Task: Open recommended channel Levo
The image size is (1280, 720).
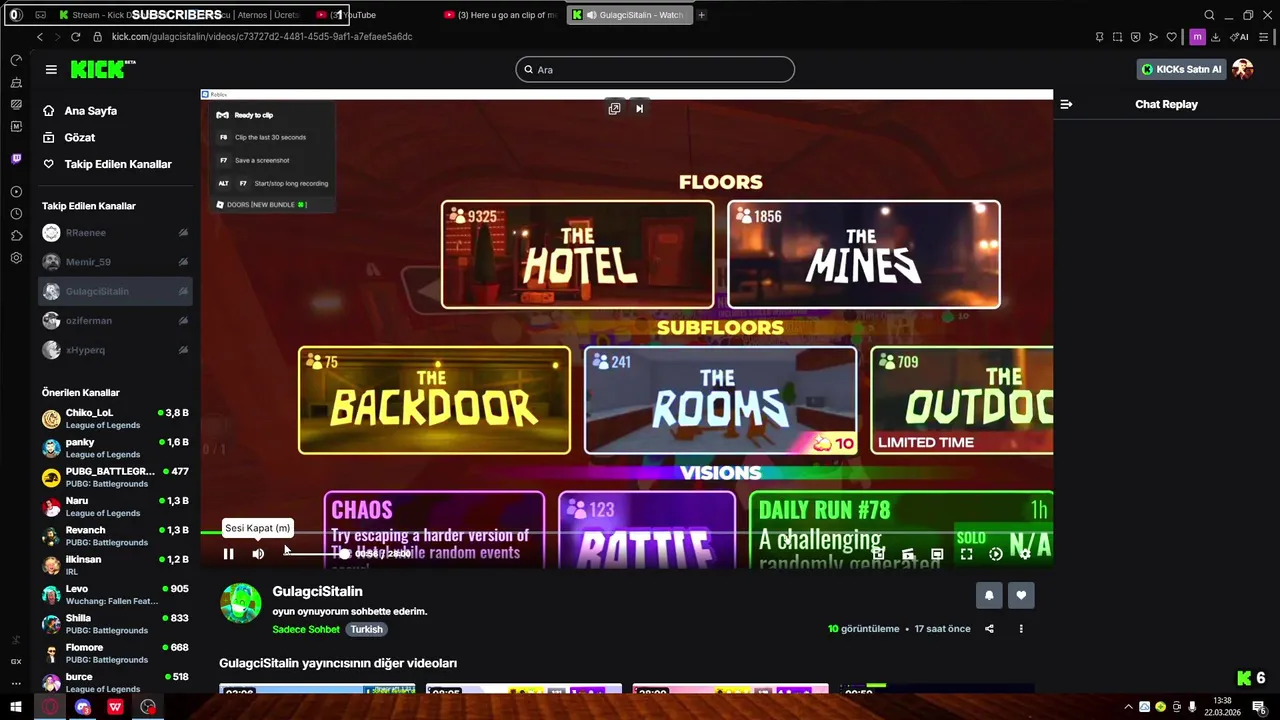Action: coord(115,595)
